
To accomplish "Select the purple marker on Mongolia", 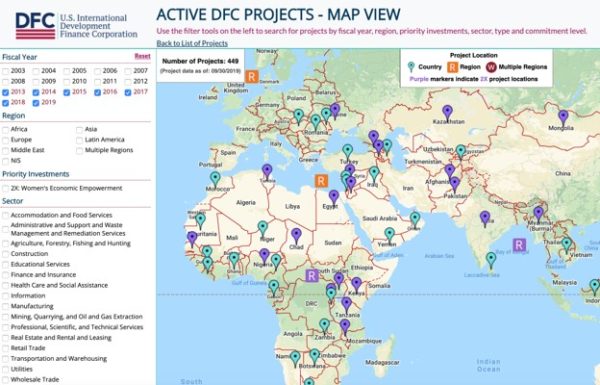I will click(563, 118).
